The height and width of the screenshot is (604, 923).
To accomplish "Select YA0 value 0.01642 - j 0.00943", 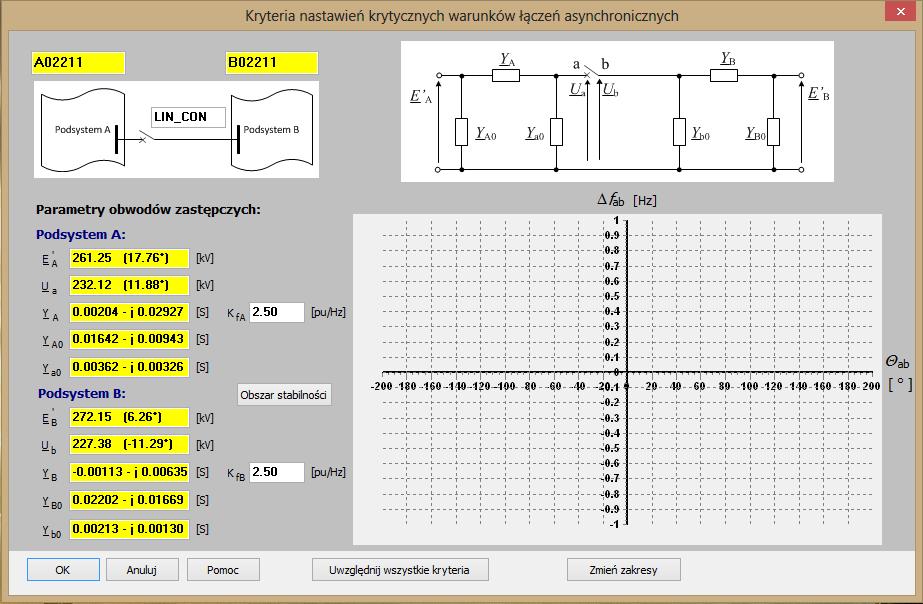I will (130, 339).
